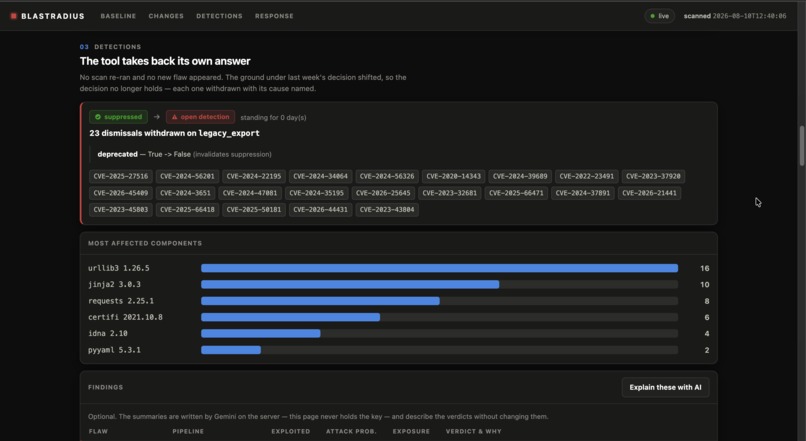Click the pyyaml 5.3.1 bar

pos(439,350)
